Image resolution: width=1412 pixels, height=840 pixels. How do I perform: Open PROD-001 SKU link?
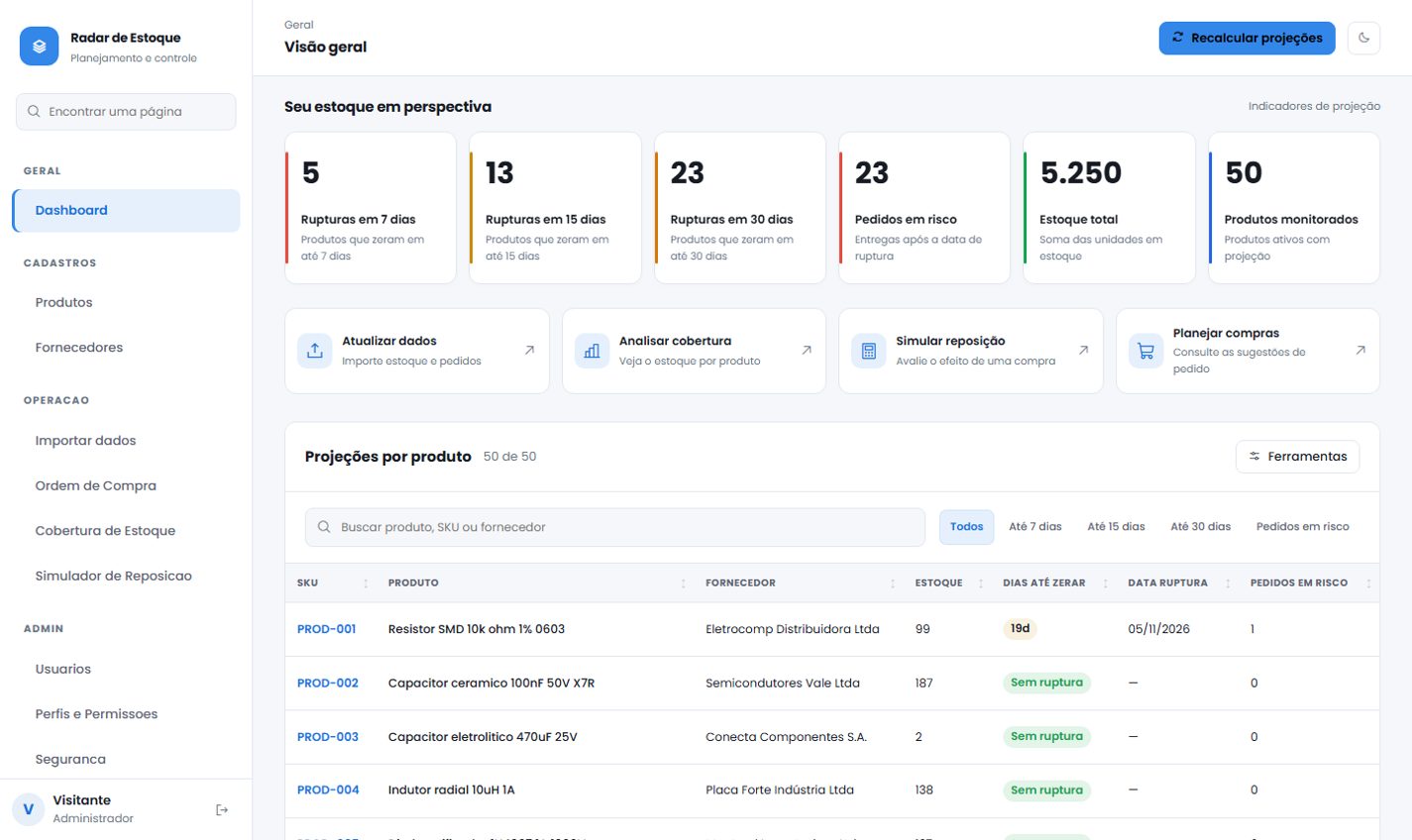click(326, 629)
